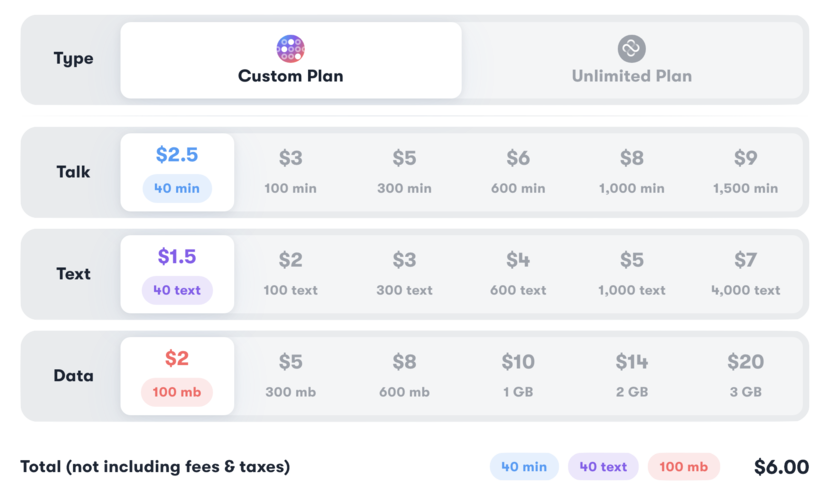
Task: Select the $6 600 min talk option
Action: [518, 171]
